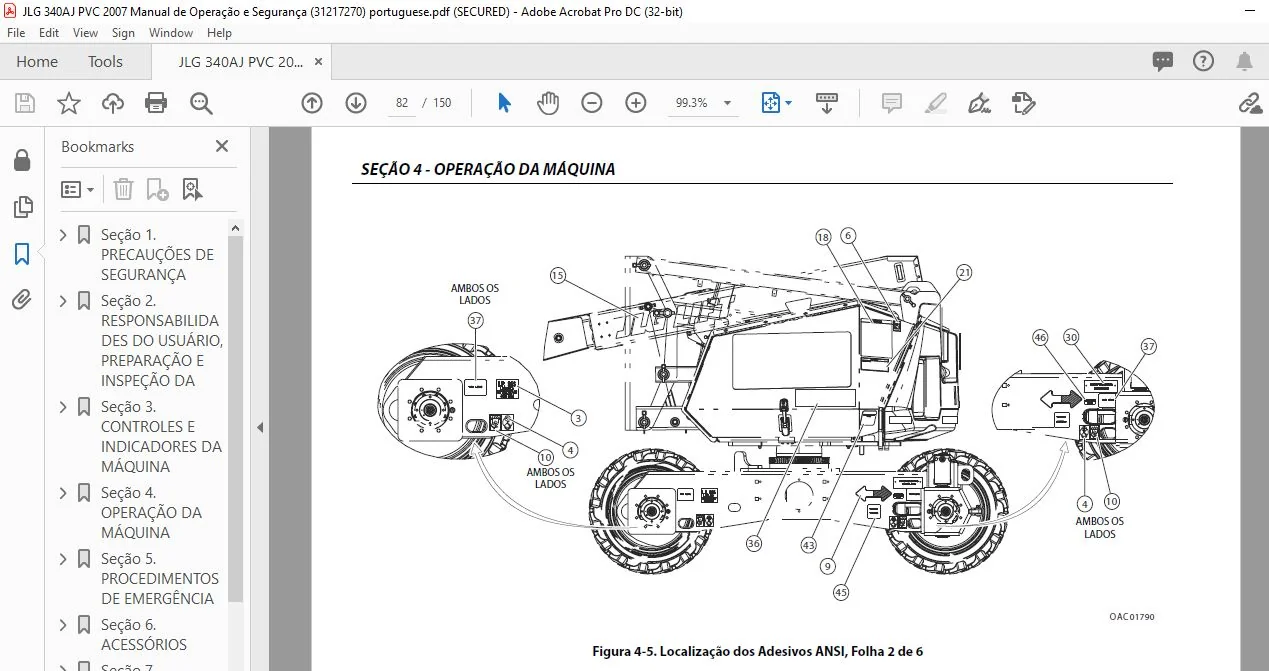1269x671 pixels.
Task: Collapse the navigation pane with the side arrow
Action: (259, 427)
